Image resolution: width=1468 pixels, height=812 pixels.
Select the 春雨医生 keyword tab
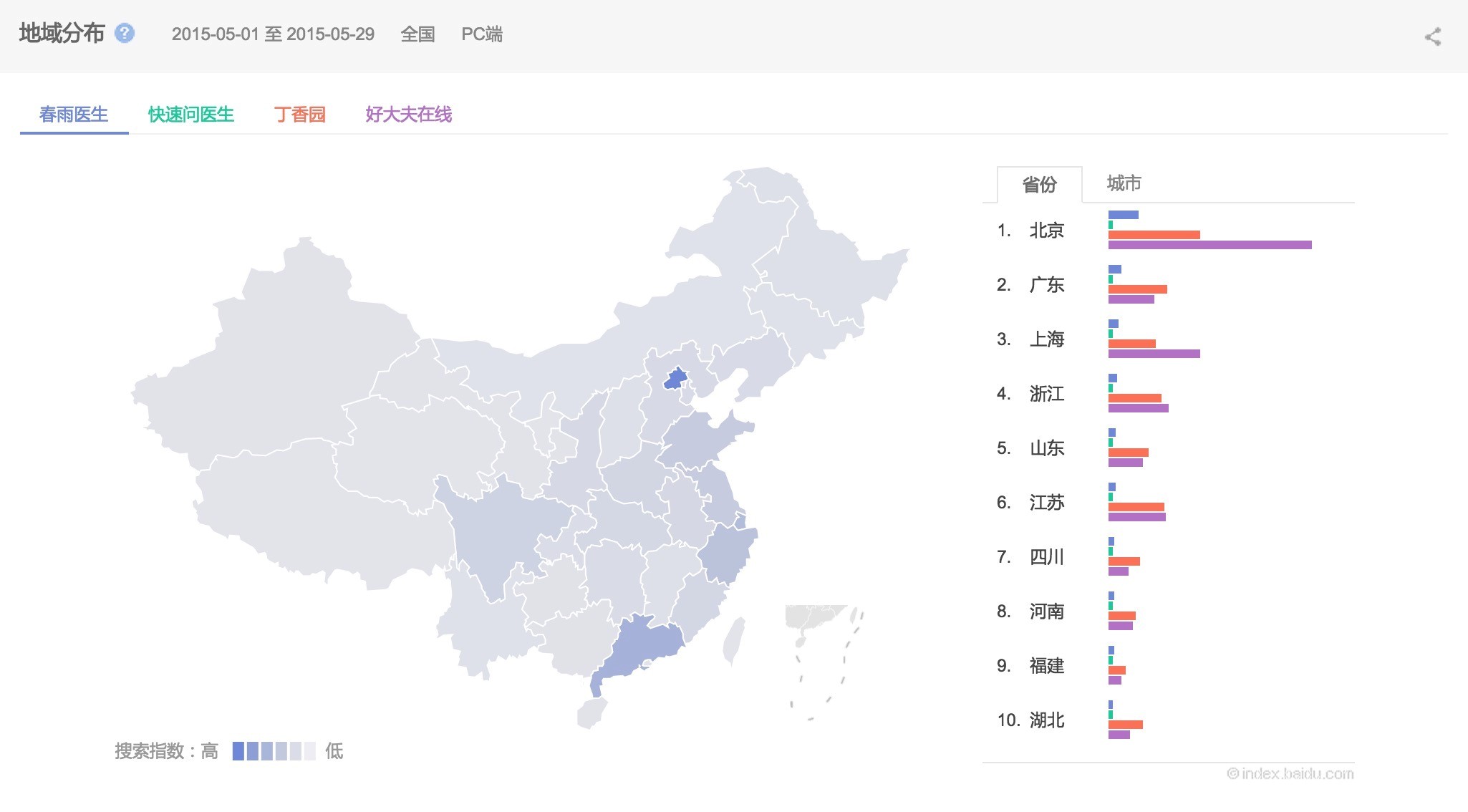click(74, 115)
